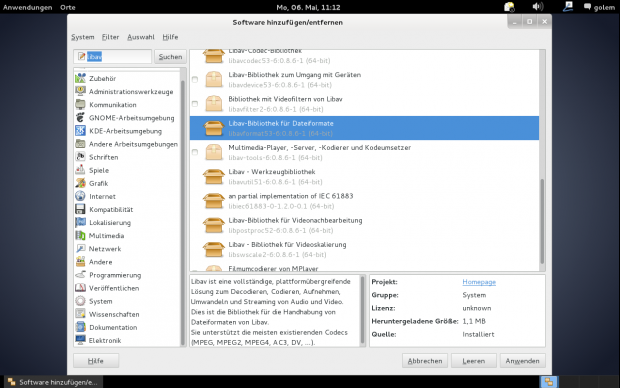Select Libav-Bibliothek für Dateiformate row
620x388 pixels.
pyautogui.click(x=364, y=128)
